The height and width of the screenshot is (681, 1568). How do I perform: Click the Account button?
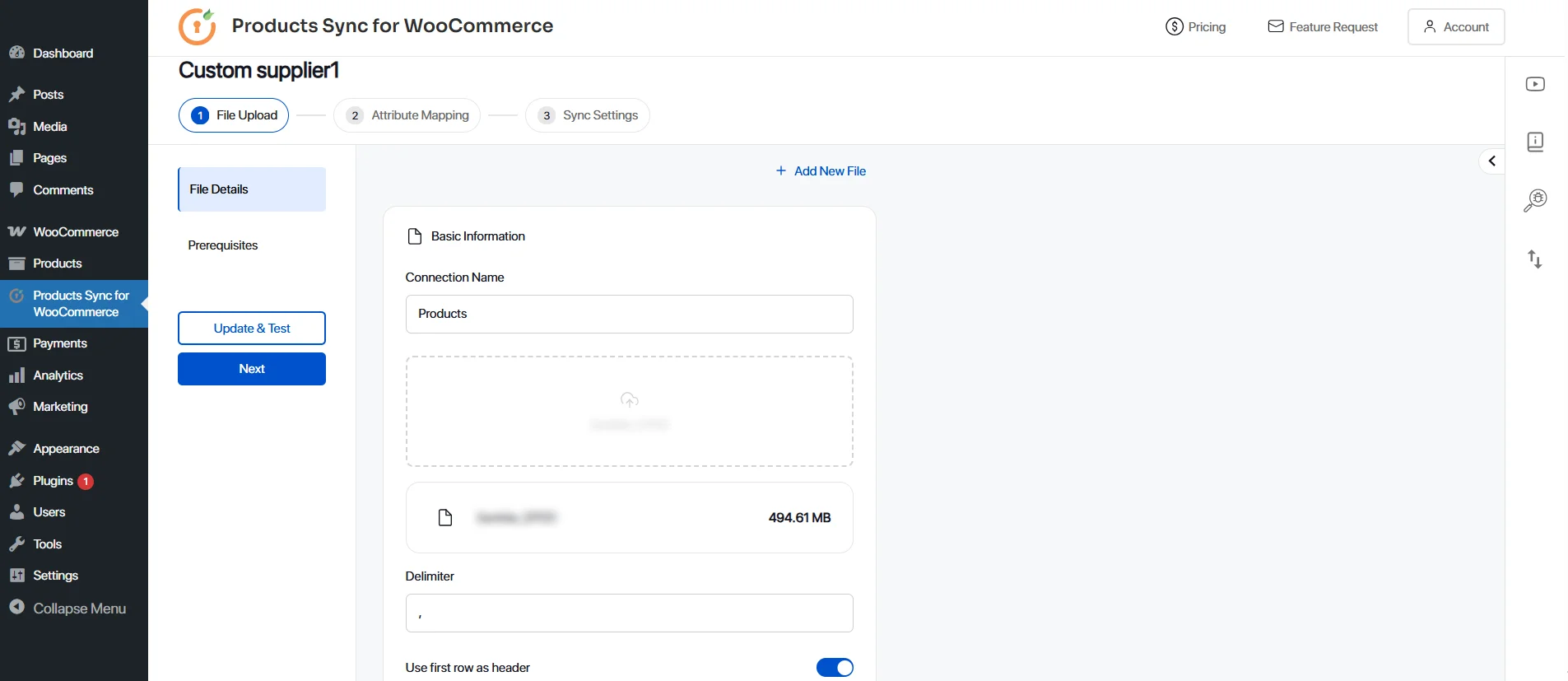pos(1456,27)
